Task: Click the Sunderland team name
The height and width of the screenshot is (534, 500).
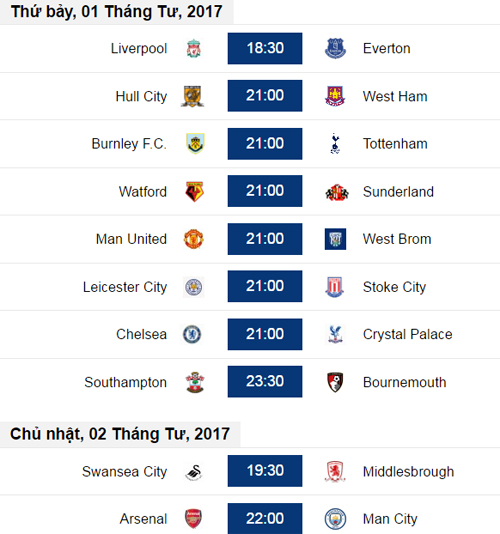Action: [398, 192]
